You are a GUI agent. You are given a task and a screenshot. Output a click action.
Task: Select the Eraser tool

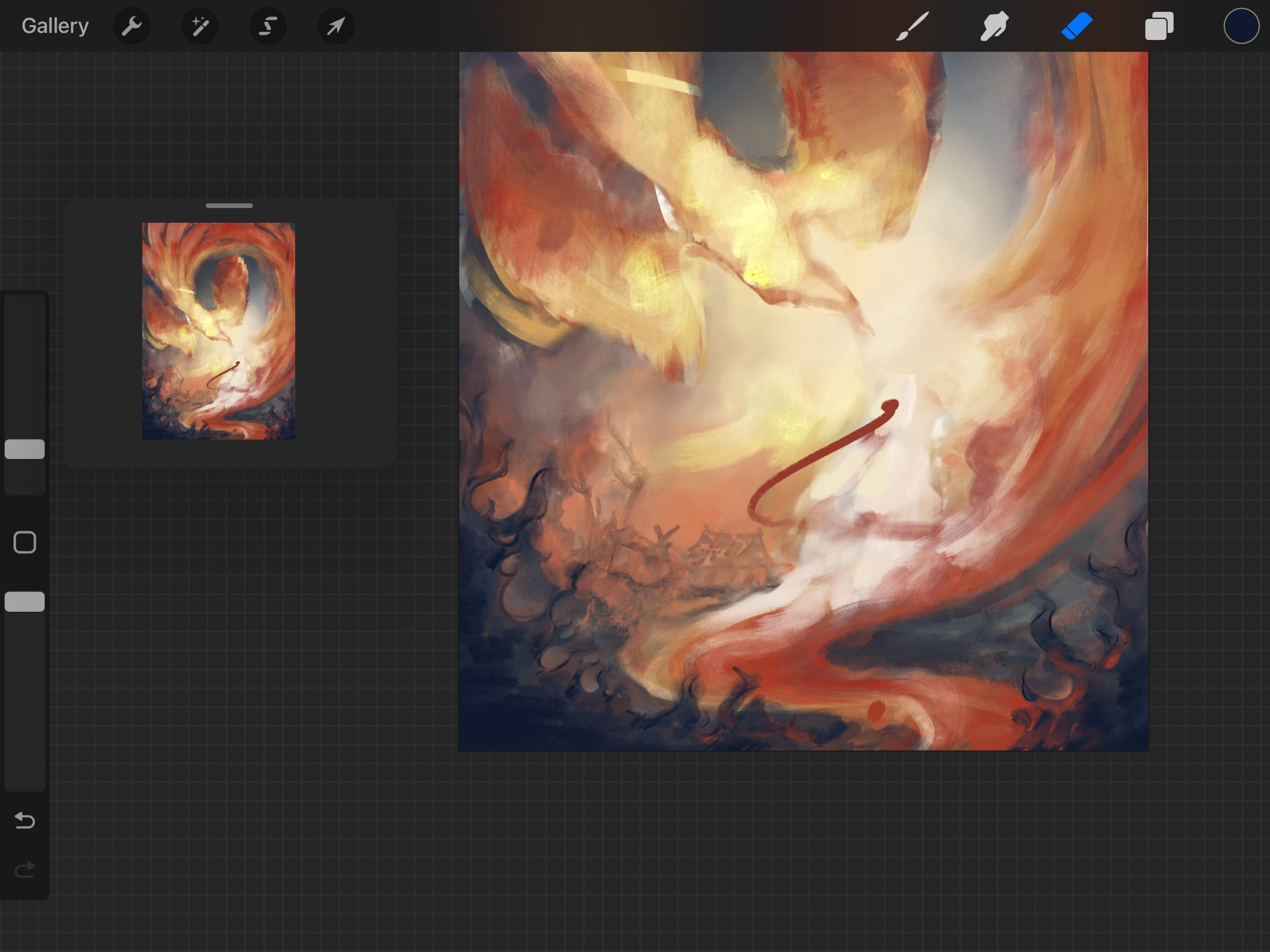[x=1077, y=26]
